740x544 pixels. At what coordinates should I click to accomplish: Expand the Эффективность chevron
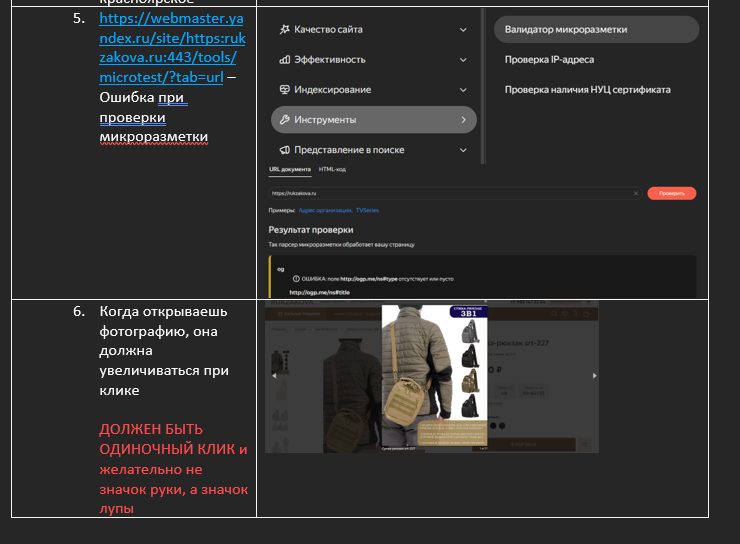[463, 60]
